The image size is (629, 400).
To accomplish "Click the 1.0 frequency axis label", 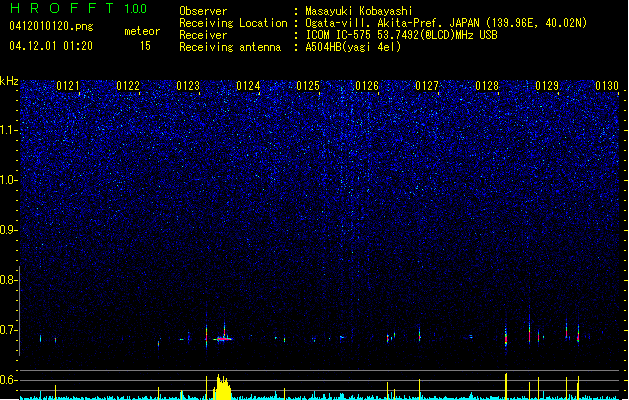I will pyautogui.click(x=7, y=180).
